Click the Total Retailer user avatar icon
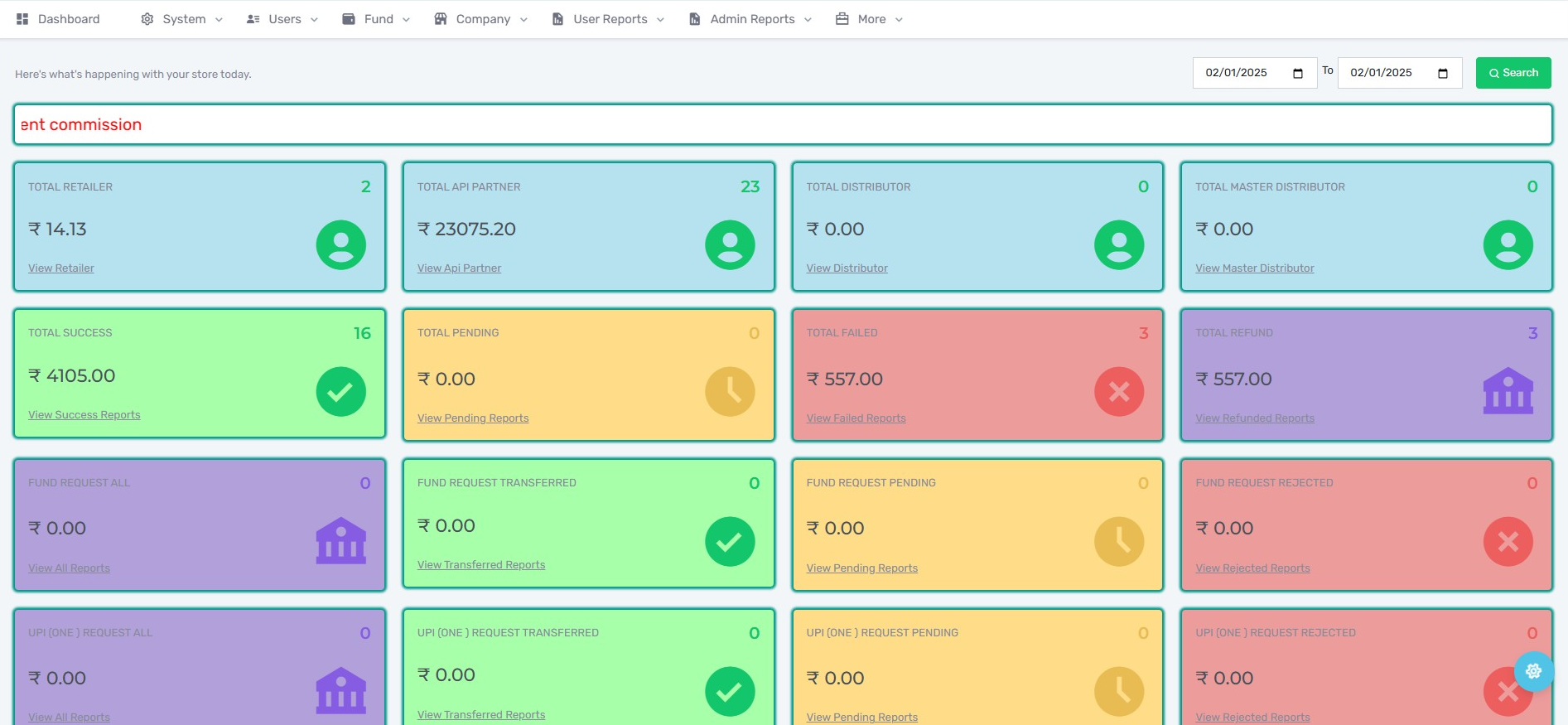The height and width of the screenshot is (725, 1568). click(x=341, y=244)
